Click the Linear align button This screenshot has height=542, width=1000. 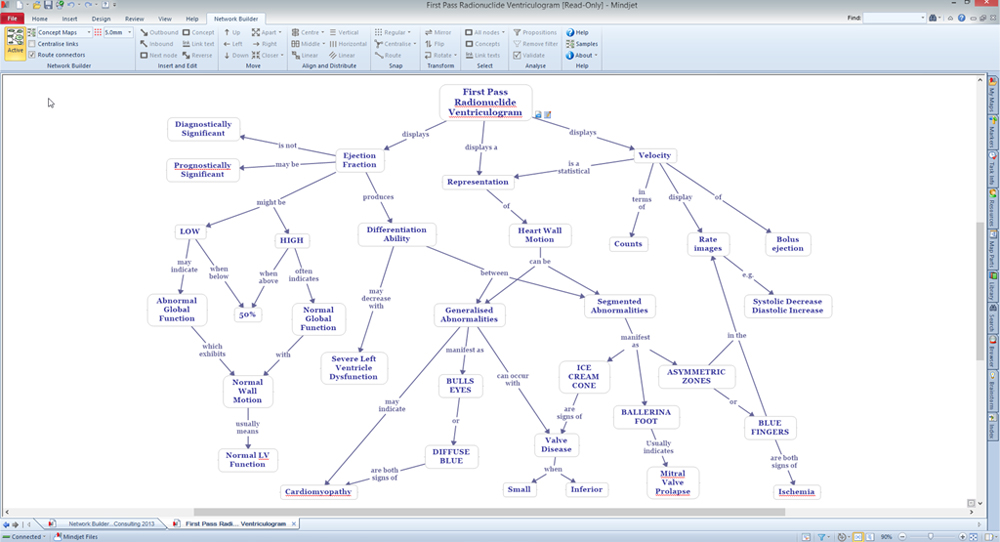pyautogui.click(x=305, y=55)
